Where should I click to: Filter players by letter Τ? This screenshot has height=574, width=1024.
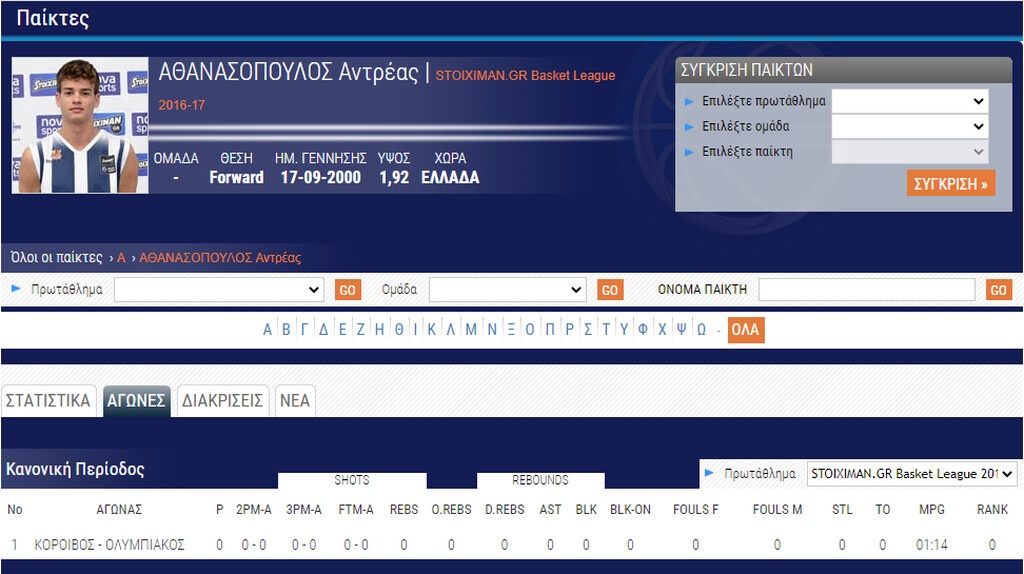(606, 330)
